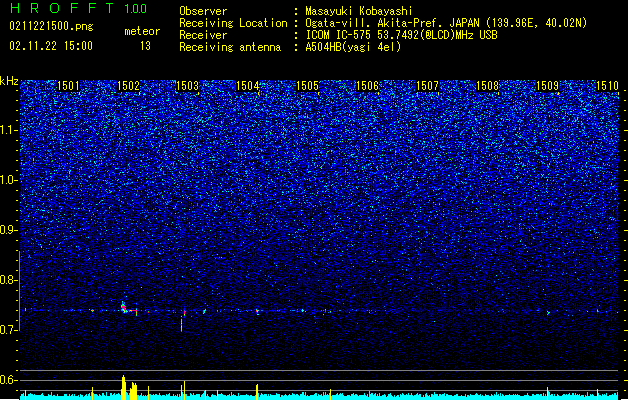Image resolution: width=629 pixels, height=400 pixels.
Task: Click the Receiver label
Action: click(203, 35)
